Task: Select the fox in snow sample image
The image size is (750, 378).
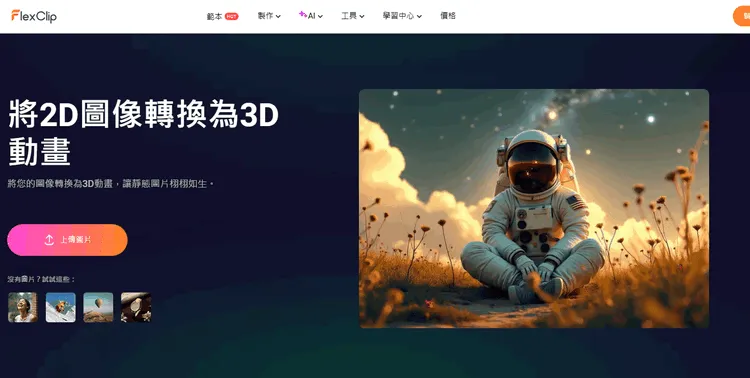Action: coord(61,307)
